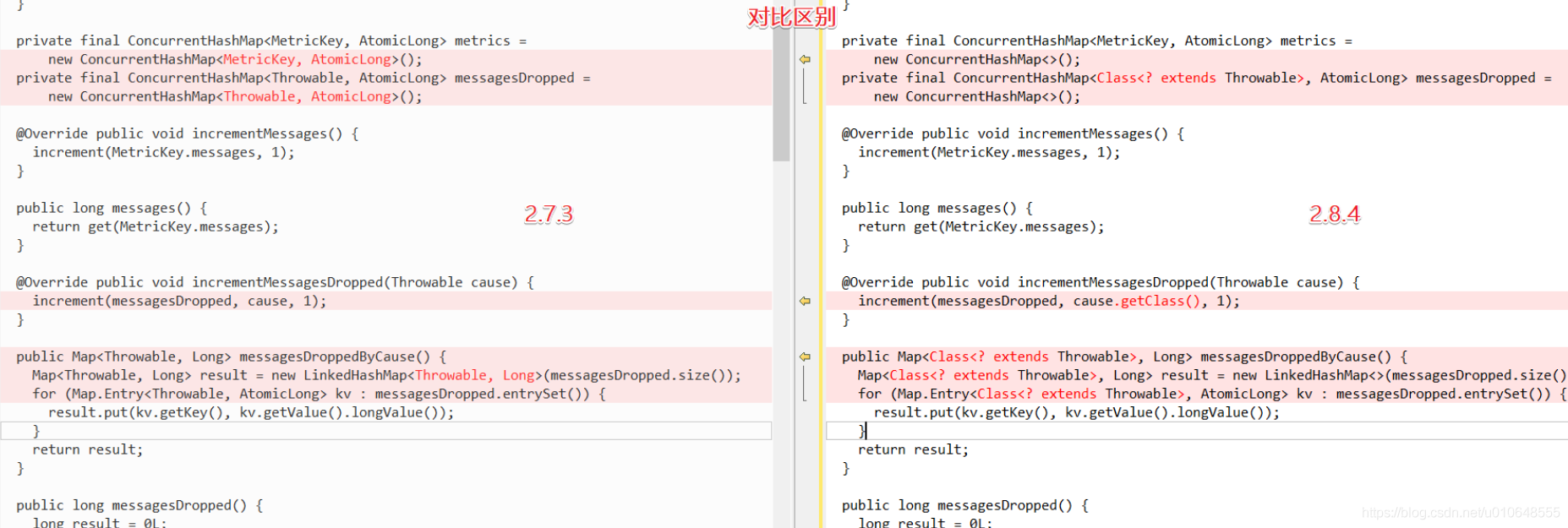
Task: Click 'increment(MetricKey.messages, 1);' in the left pane
Action: [x=163, y=152]
